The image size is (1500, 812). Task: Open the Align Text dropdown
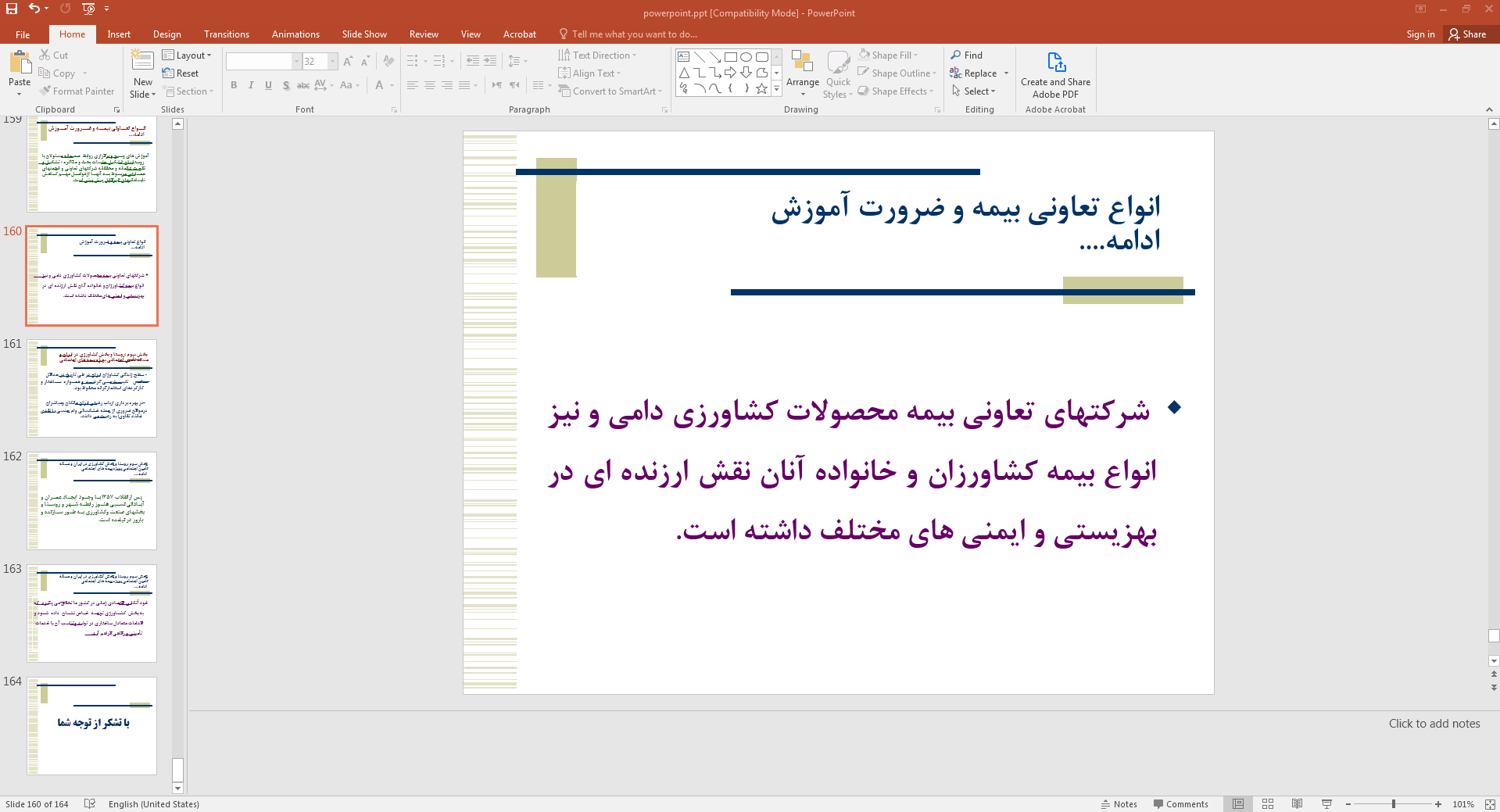coord(590,73)
